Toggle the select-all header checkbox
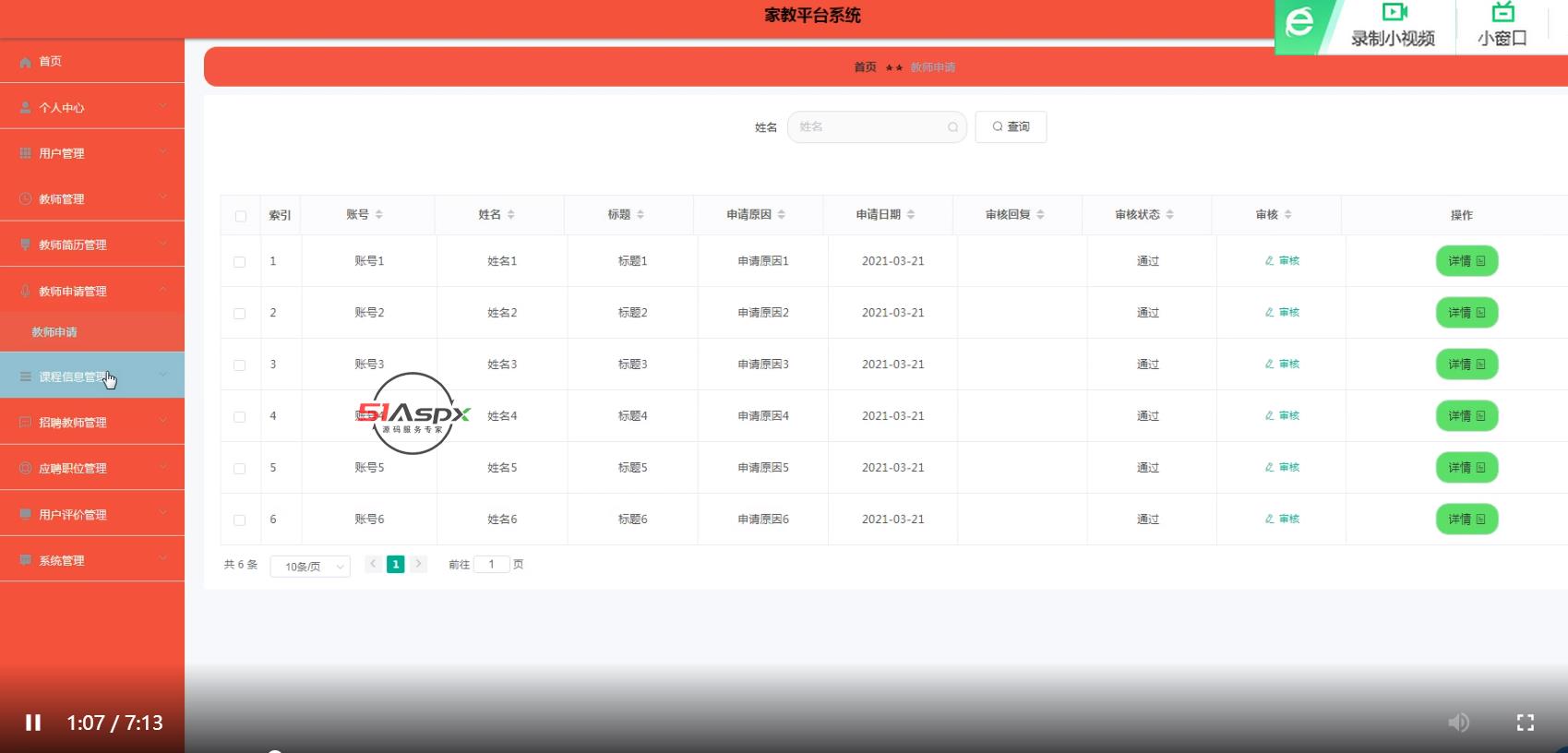Viewport: 1568px width, 753px height. [x=241, y=216]
